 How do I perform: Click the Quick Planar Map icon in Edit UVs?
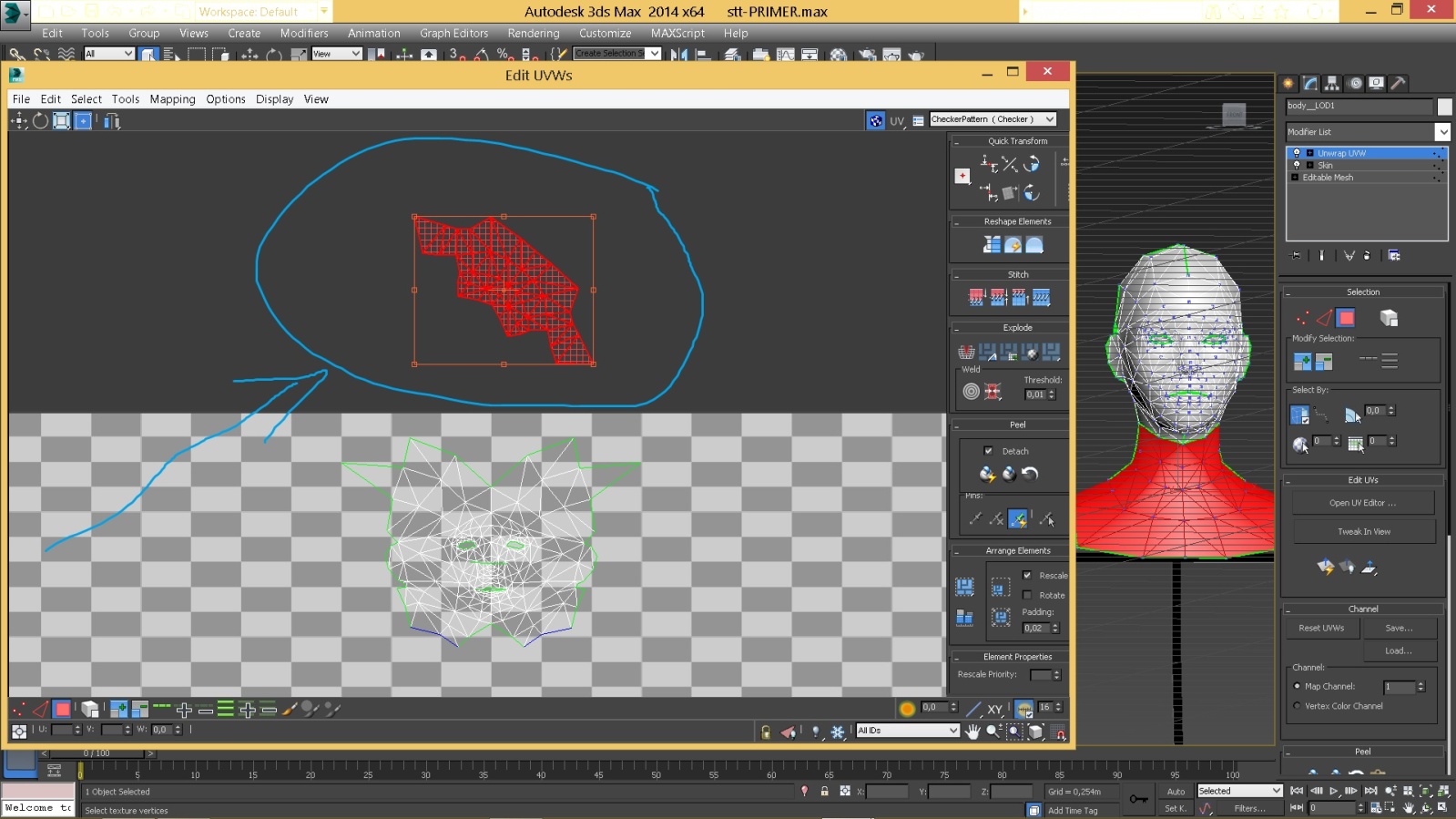pos(1326,567)
